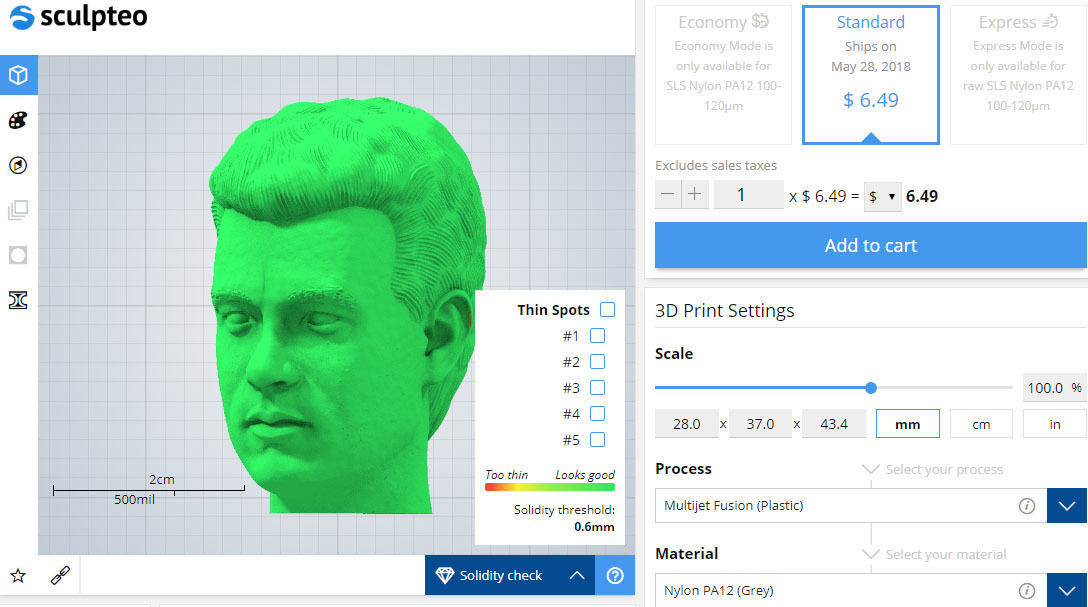Viewport: 1088px width, 607px height.
Task: Click Add to cart
Action: pos(871,245)
